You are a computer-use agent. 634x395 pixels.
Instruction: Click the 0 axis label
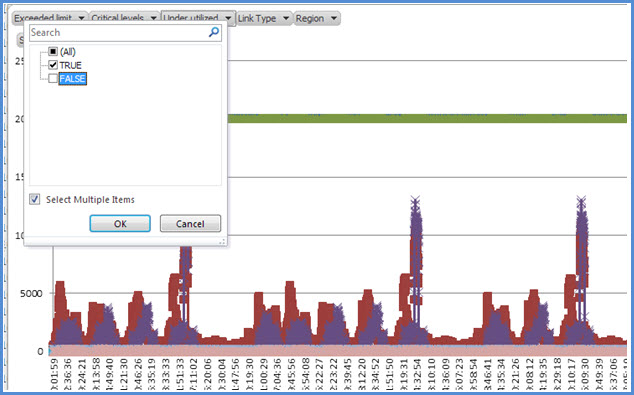click(40, 351)
